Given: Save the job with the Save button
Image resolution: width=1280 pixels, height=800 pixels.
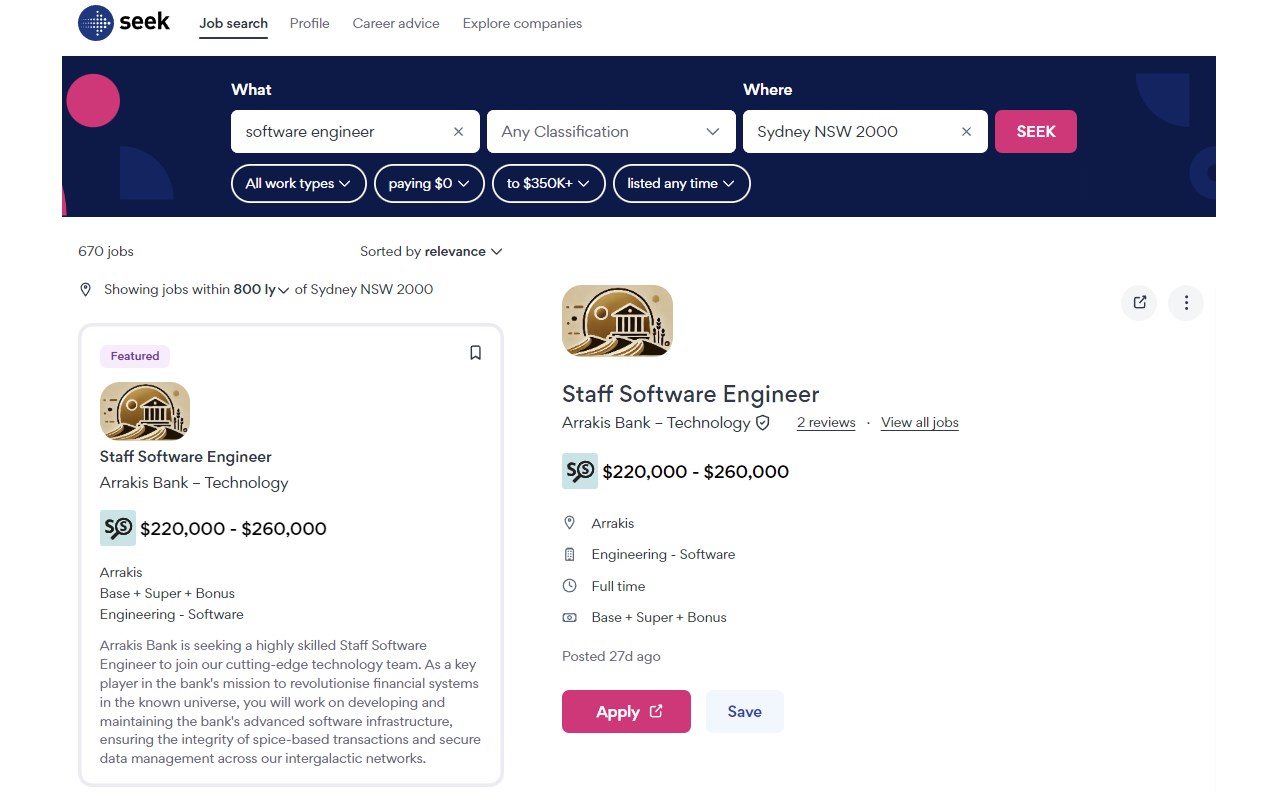Looking at the screenshot, I should click(744, 712).
